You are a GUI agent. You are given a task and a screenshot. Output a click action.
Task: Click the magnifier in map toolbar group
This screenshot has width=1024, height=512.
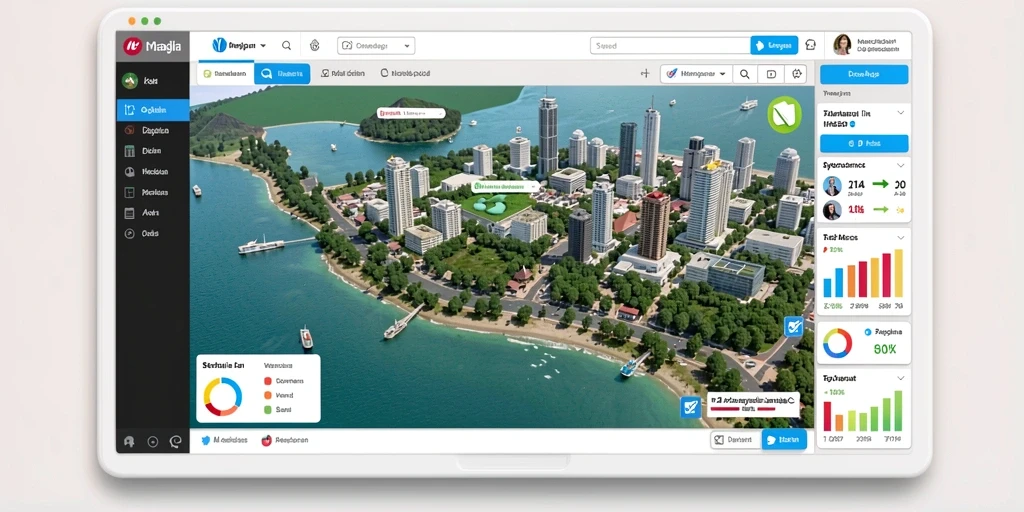pos(744,74)
